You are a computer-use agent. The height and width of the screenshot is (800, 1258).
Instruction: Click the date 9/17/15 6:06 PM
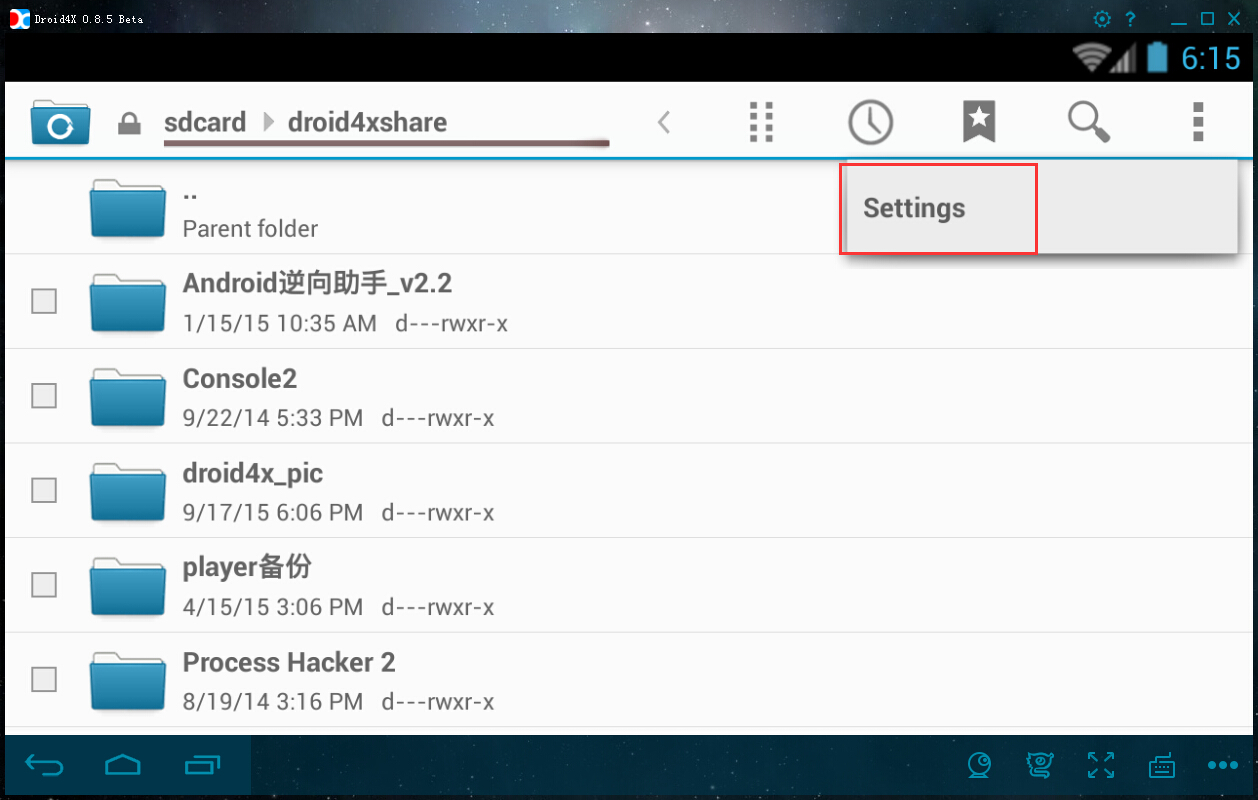click(x=273, y=513)
